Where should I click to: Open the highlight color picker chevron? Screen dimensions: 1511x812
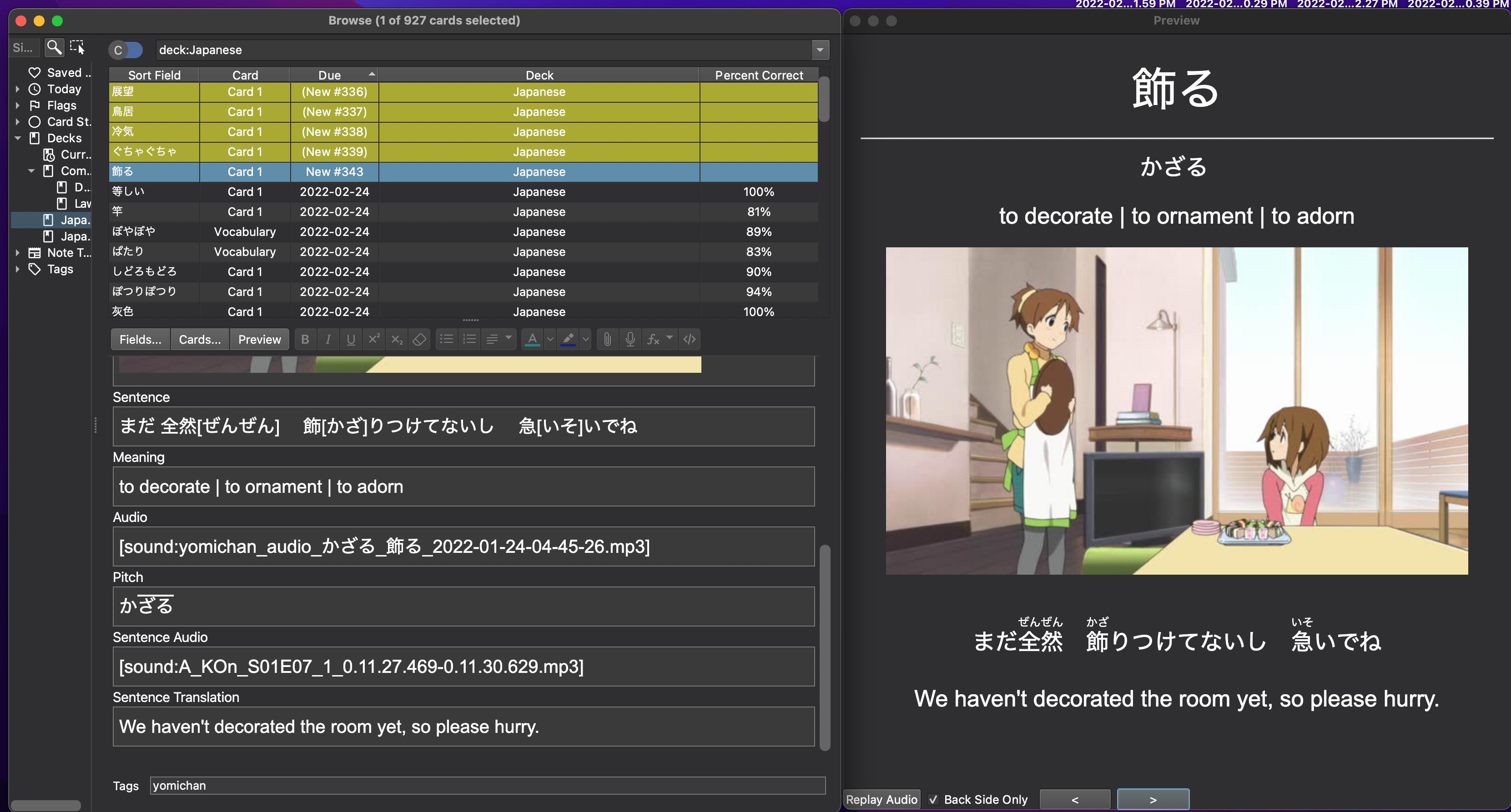click(585, 340)
